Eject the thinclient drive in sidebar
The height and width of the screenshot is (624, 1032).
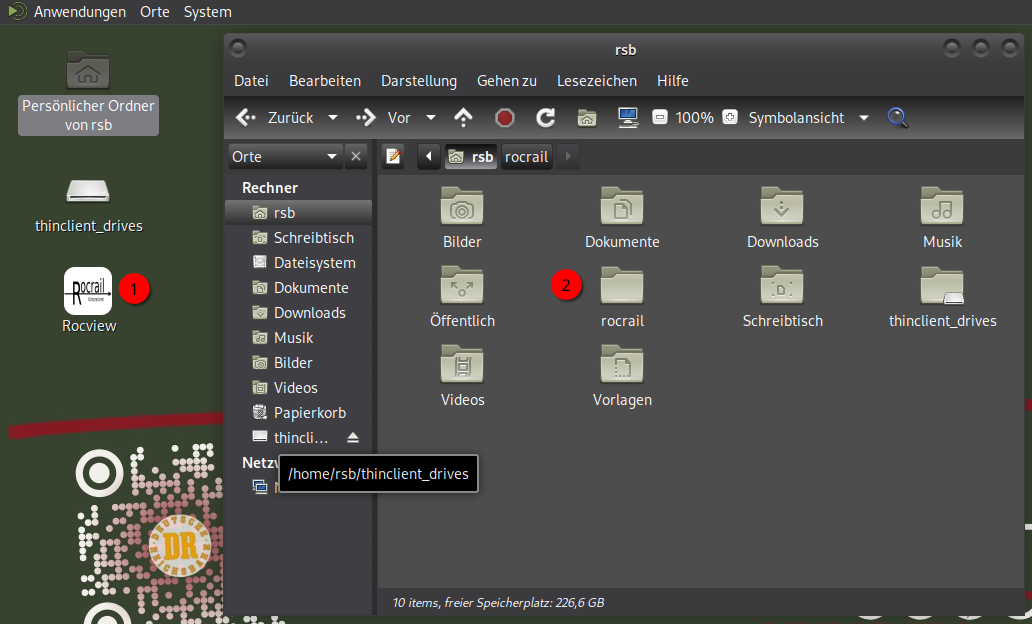click(352, 438)
